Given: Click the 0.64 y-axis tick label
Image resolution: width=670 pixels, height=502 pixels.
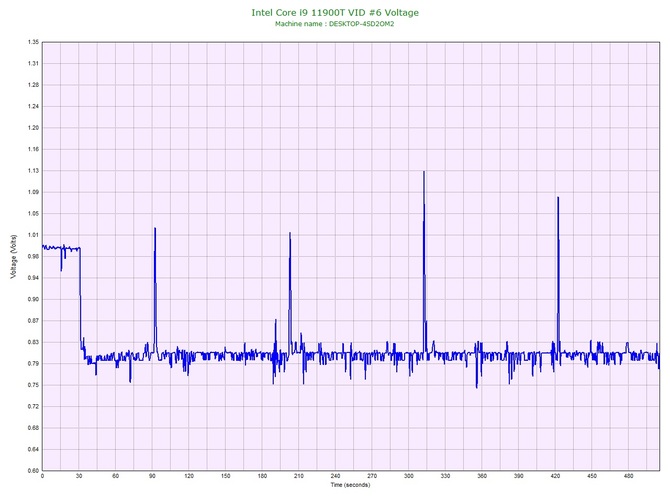Looking at the screenshot, I should coord(33,449).
